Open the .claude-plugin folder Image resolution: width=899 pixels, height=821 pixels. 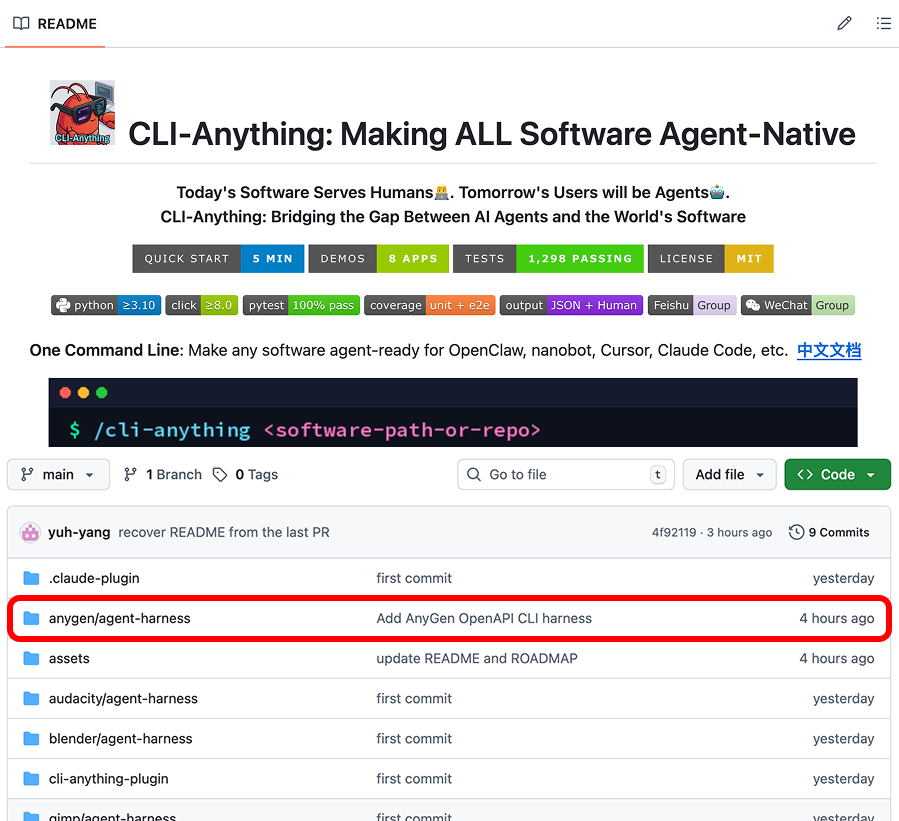coord(94,578)
